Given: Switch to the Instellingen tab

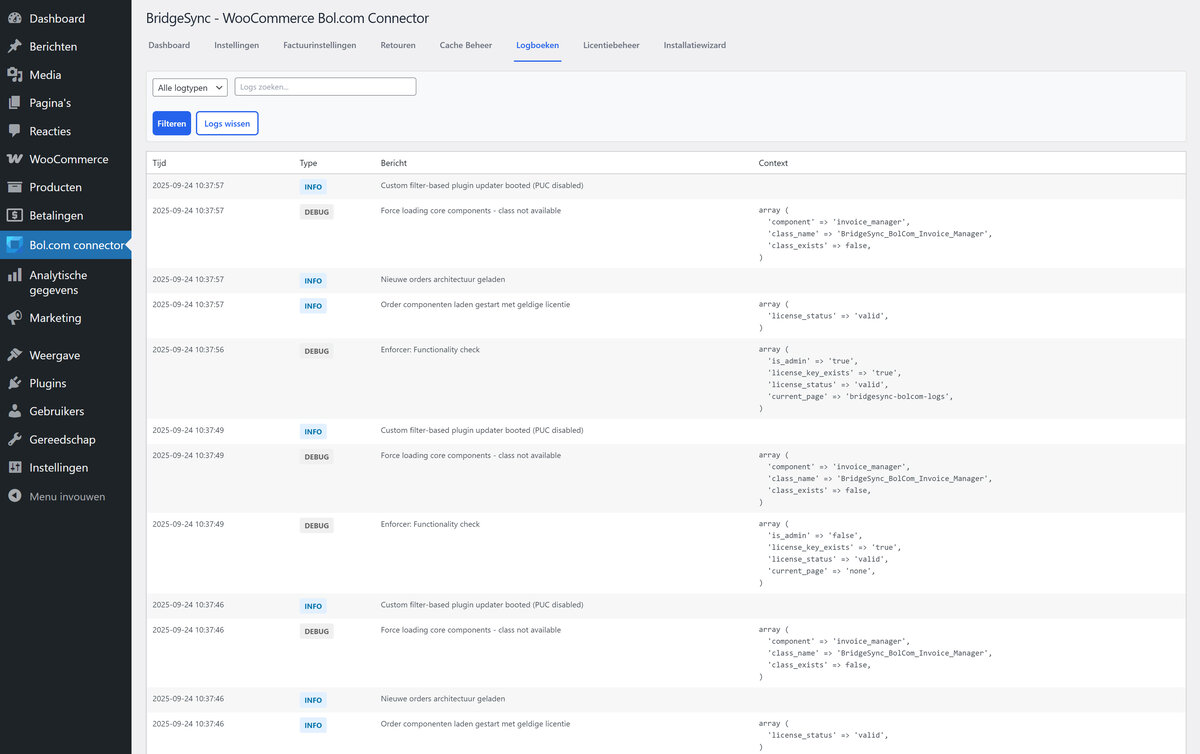Looking at the screenshot, I should tap(236, 45).
